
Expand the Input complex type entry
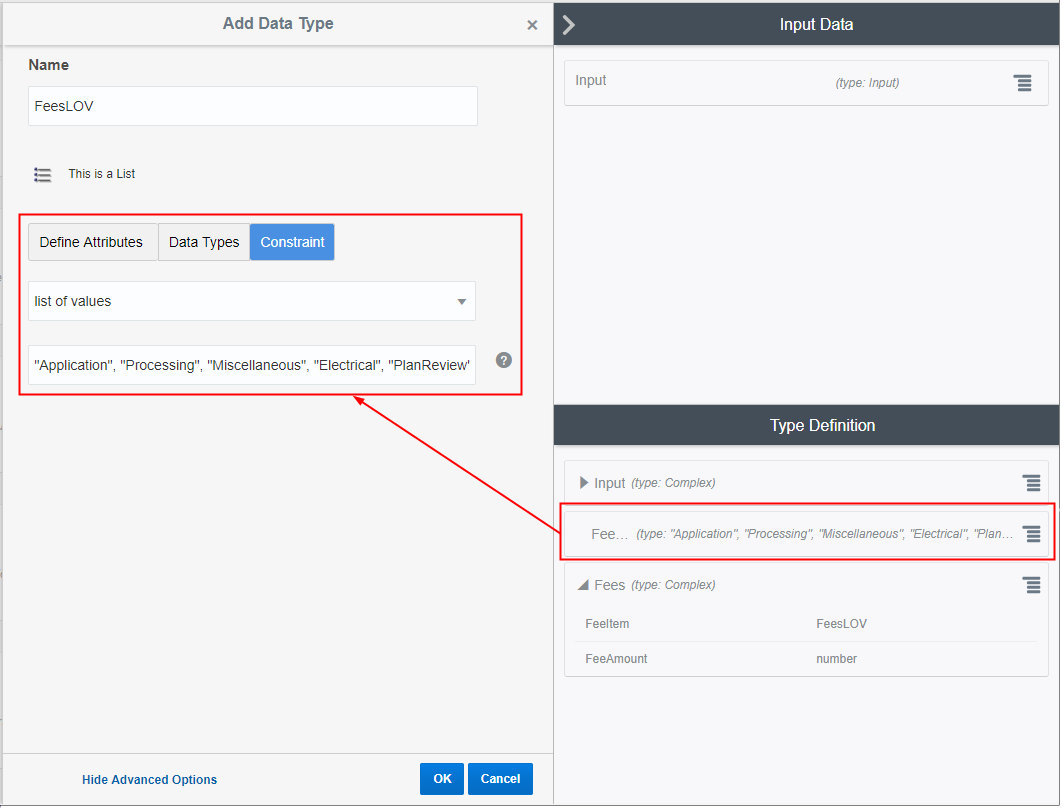585,483
